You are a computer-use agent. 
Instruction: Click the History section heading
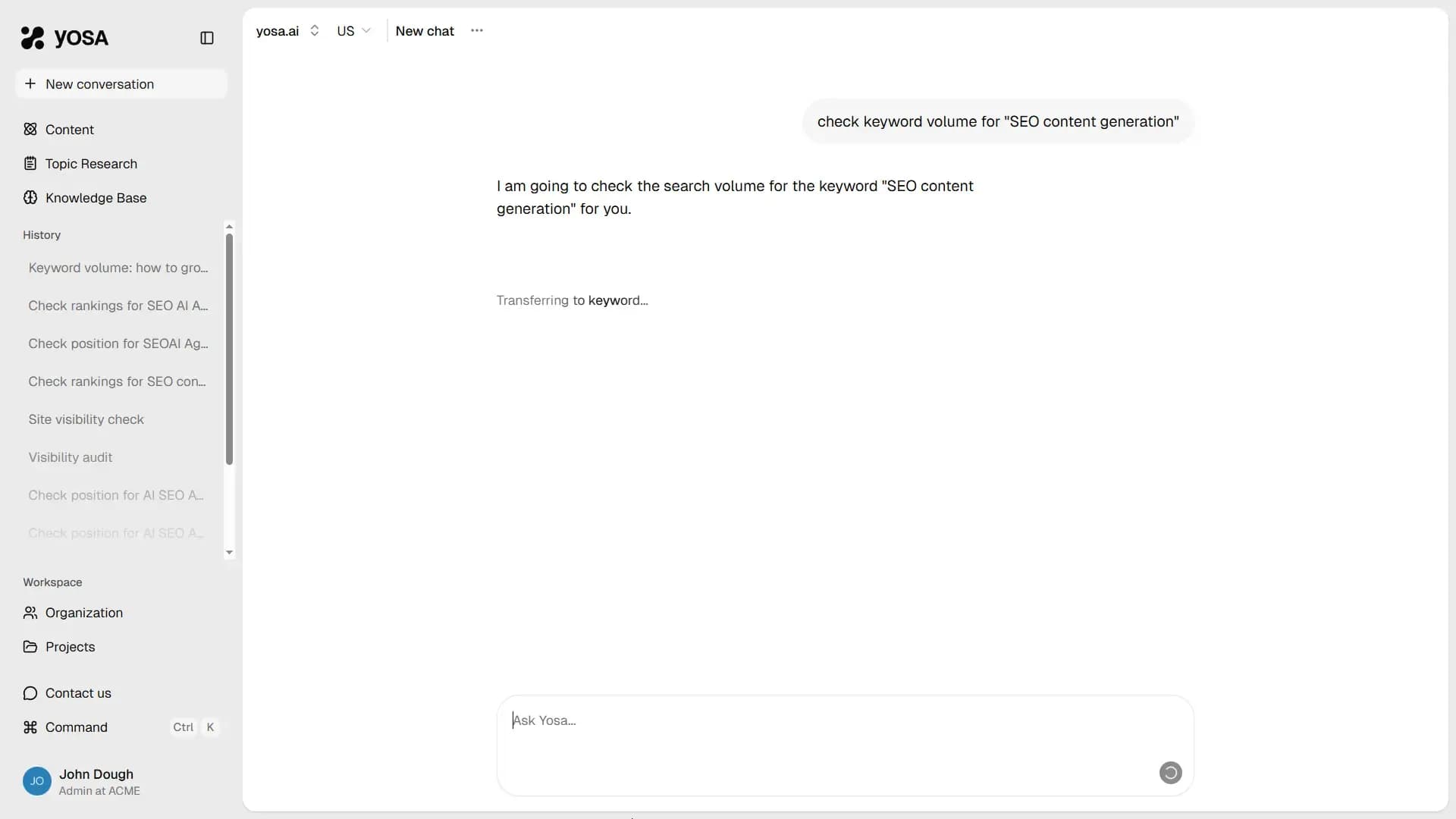[x=42, y=235]
